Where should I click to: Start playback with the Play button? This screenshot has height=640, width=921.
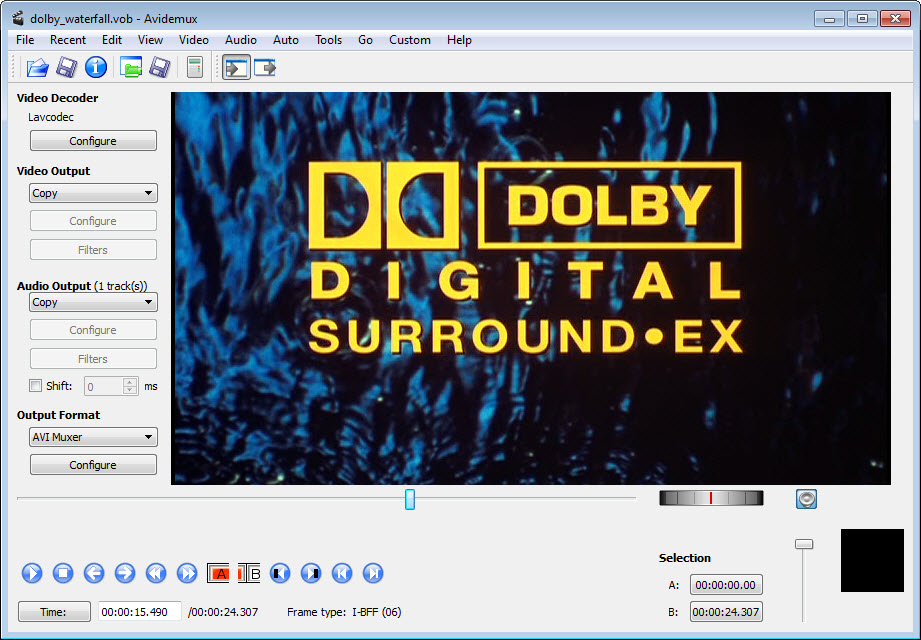pyautogui.click(x=32, y=573)
